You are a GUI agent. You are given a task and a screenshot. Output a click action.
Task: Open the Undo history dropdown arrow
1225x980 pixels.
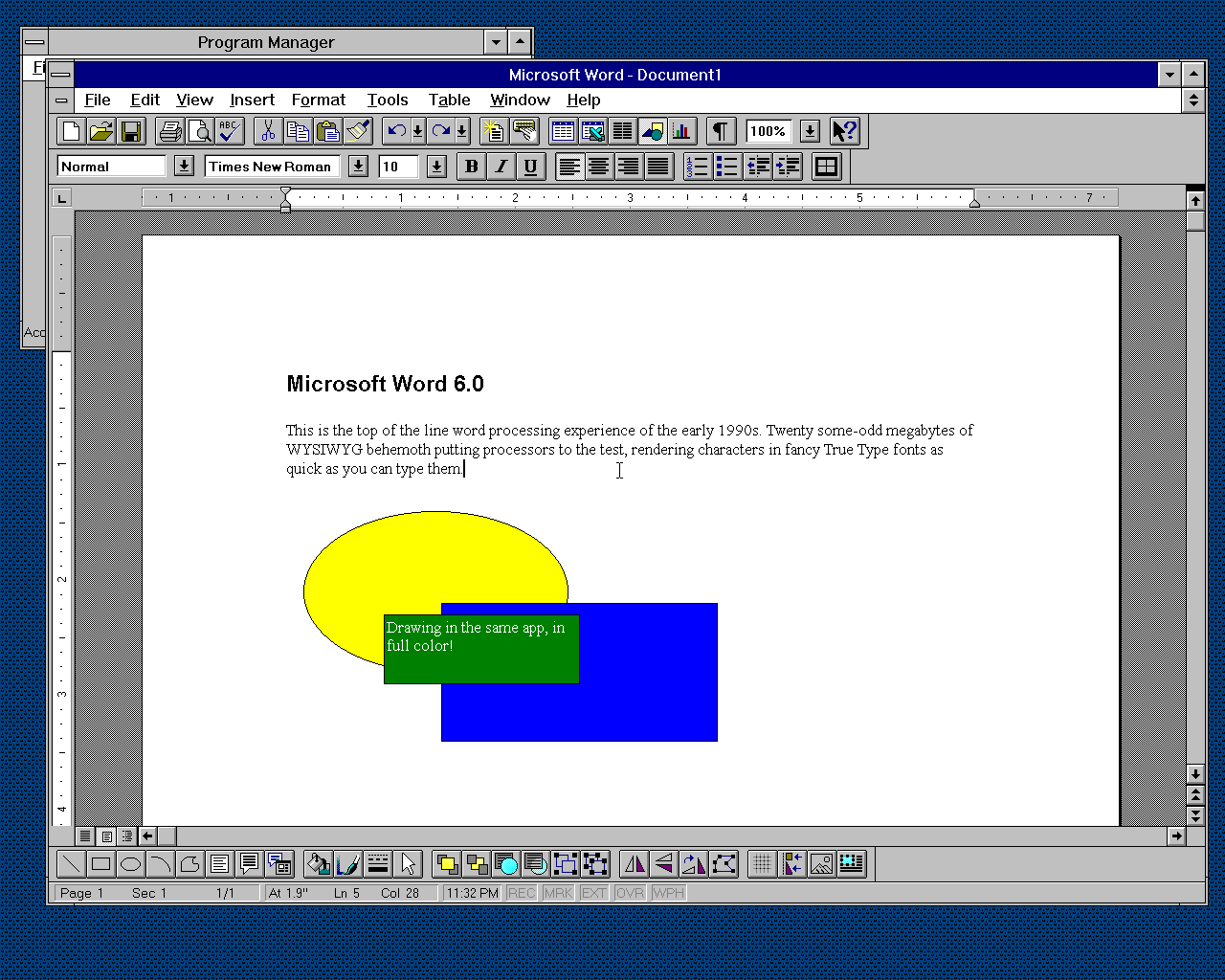[418, 131]
